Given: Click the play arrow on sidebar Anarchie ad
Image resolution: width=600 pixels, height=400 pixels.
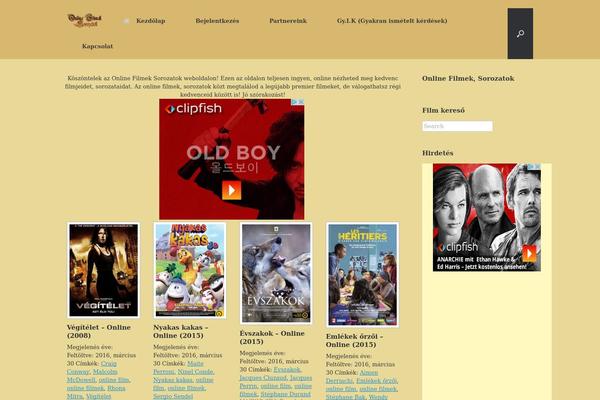Looking at the screenshot, I should [532, 244].
